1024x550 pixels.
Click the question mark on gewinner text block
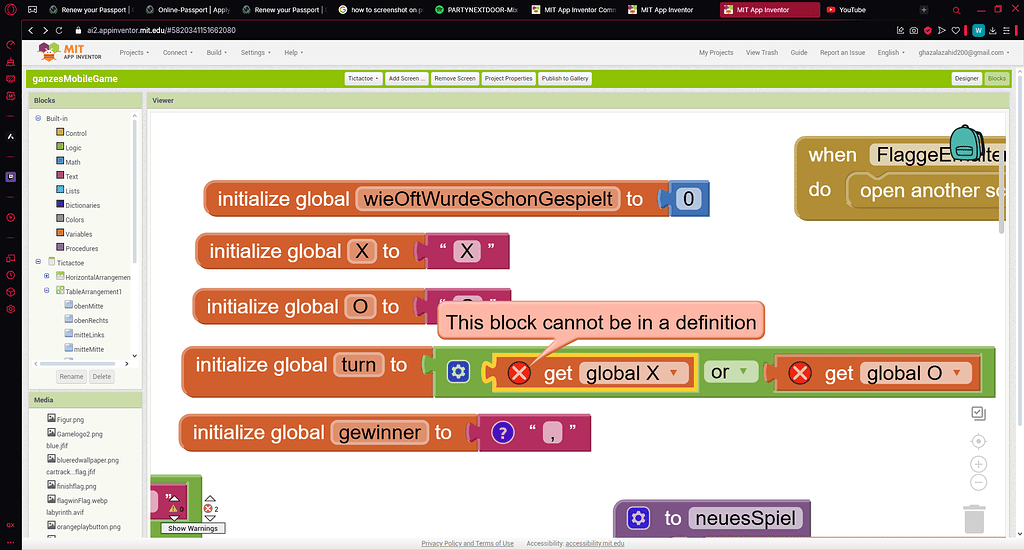(503, 433)
